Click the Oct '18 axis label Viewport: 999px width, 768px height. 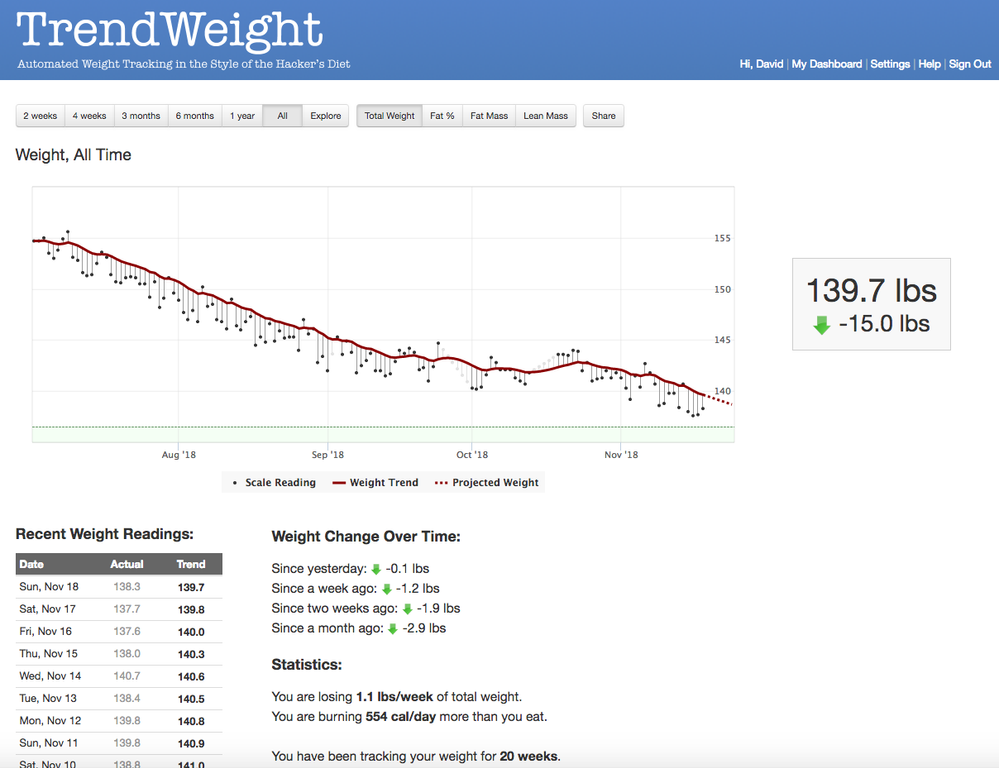pyautogui.click(x=472, y=454)
